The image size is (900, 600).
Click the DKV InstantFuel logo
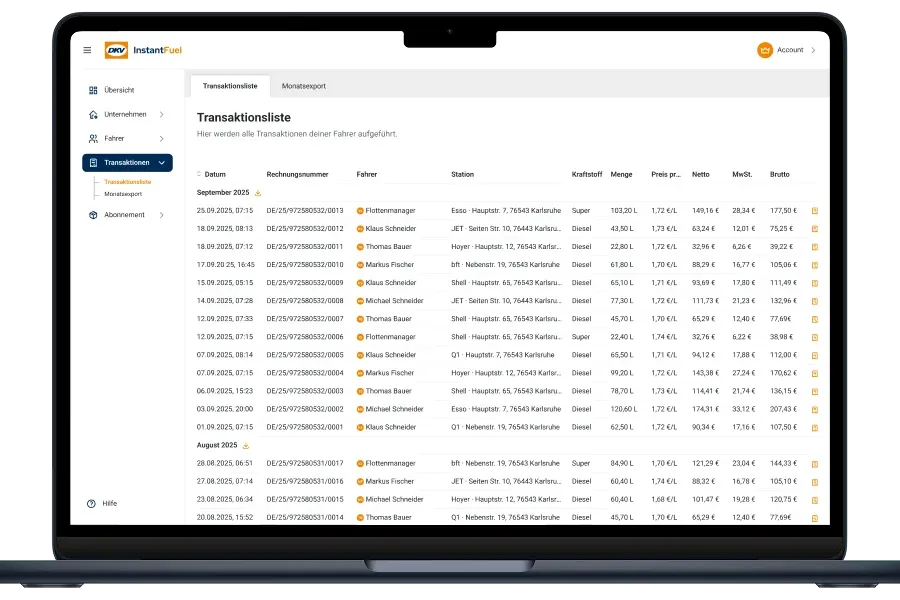[143, 50]
